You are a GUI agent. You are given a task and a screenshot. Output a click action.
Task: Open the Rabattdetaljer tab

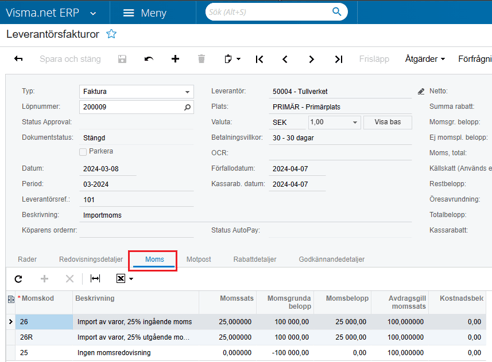click(255, 259)
